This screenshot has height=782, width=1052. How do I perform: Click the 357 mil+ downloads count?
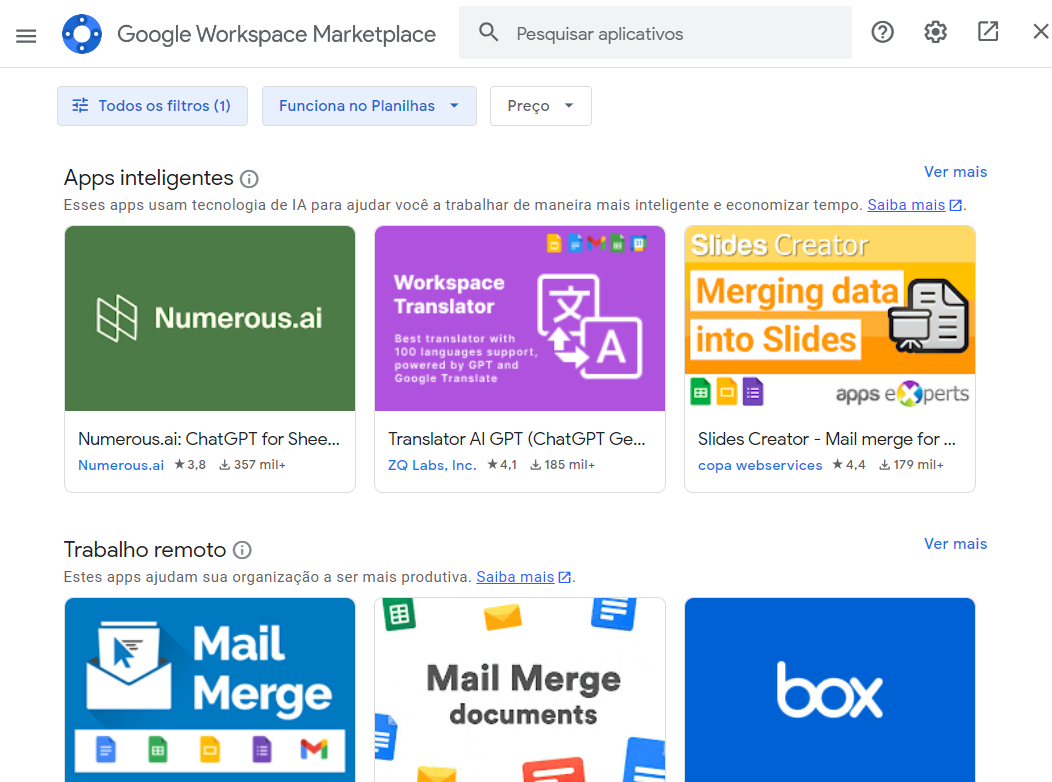[253, 465]
